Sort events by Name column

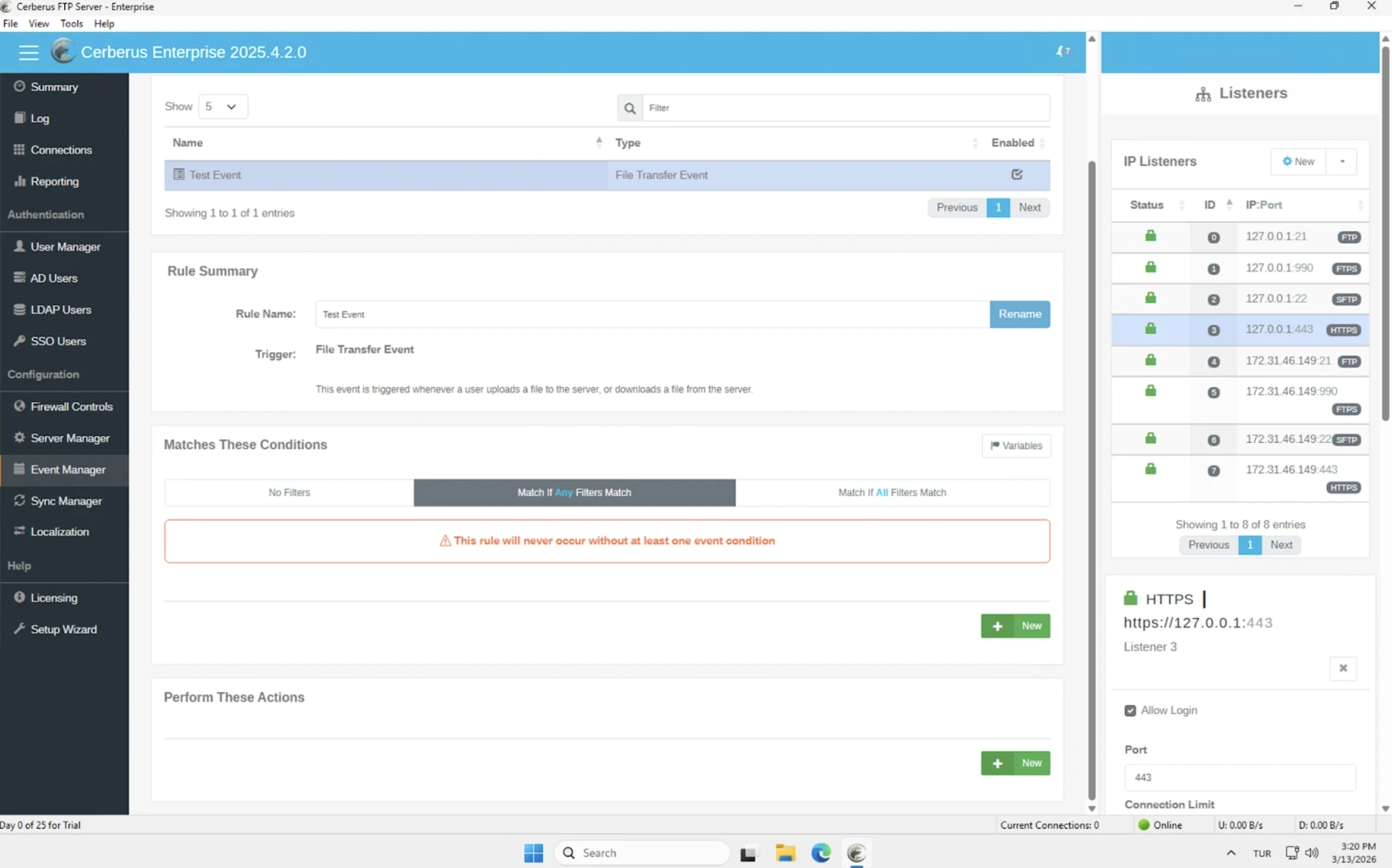coord(387,143)
